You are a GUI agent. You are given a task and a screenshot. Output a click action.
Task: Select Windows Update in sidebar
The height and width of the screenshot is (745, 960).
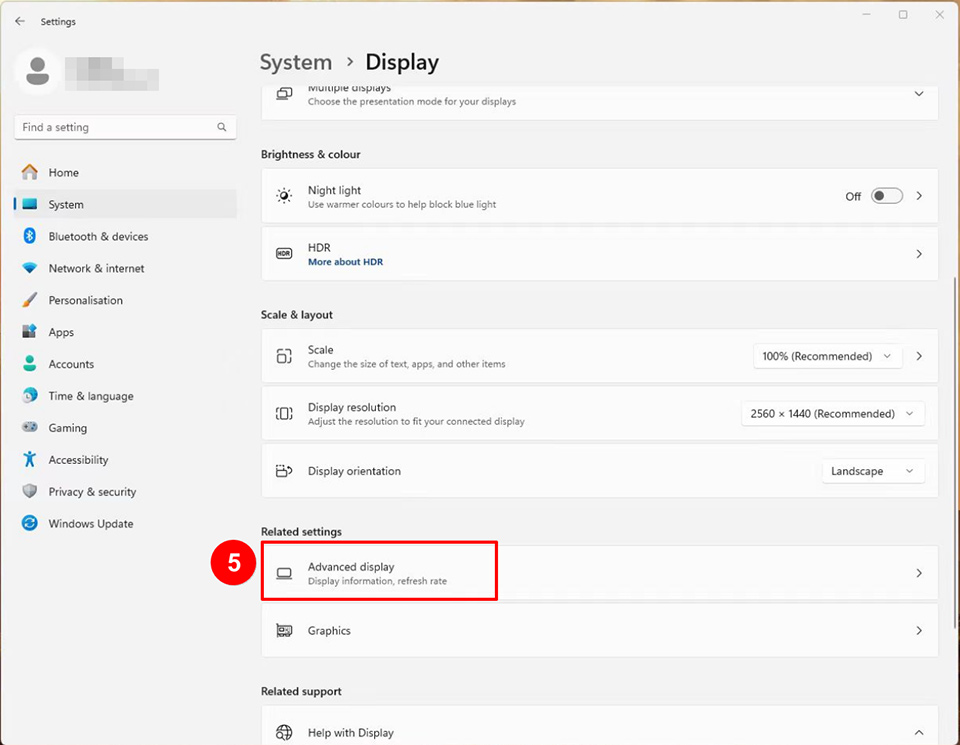click(126, 523)
